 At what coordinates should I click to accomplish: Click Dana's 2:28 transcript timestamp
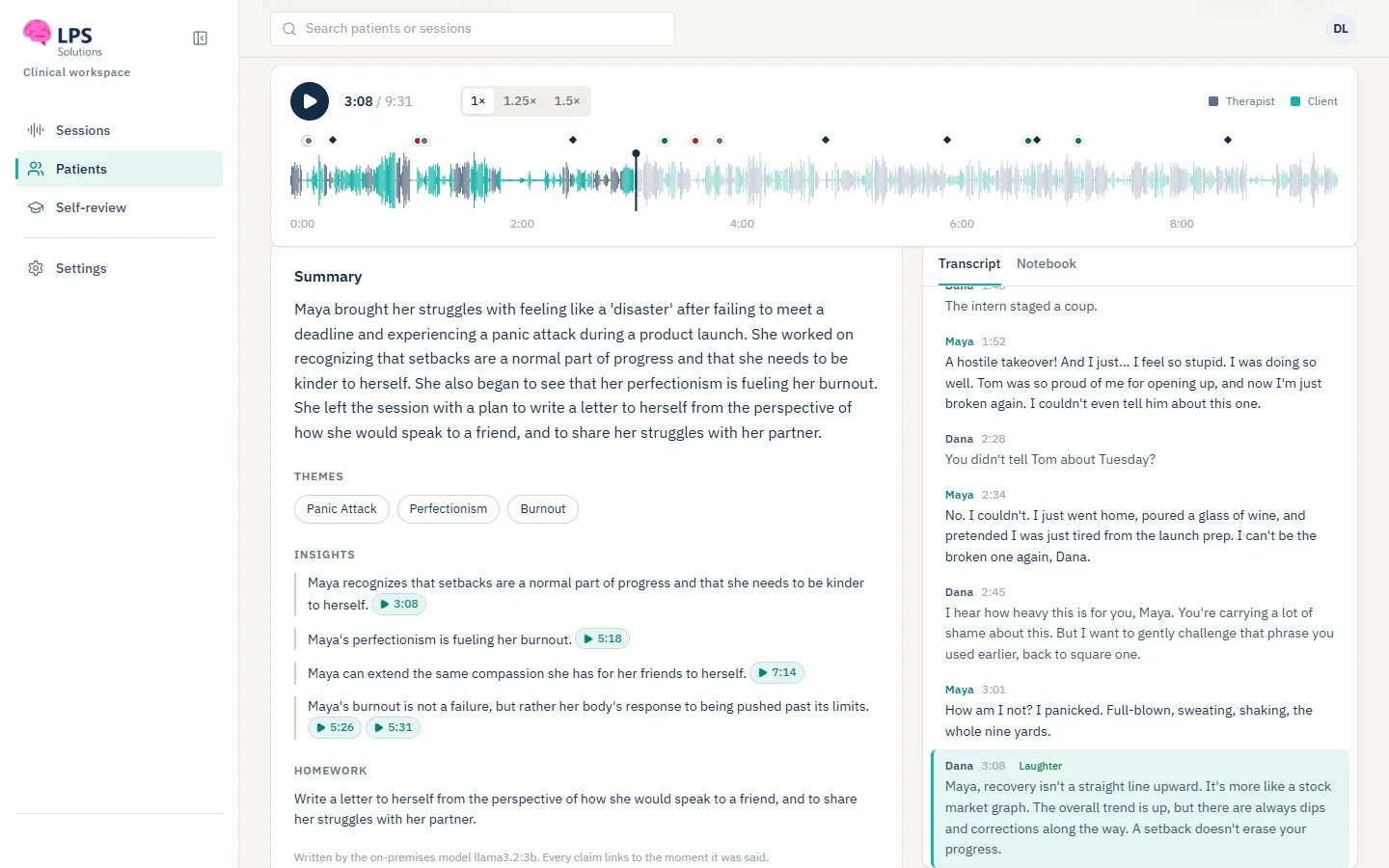994,439
